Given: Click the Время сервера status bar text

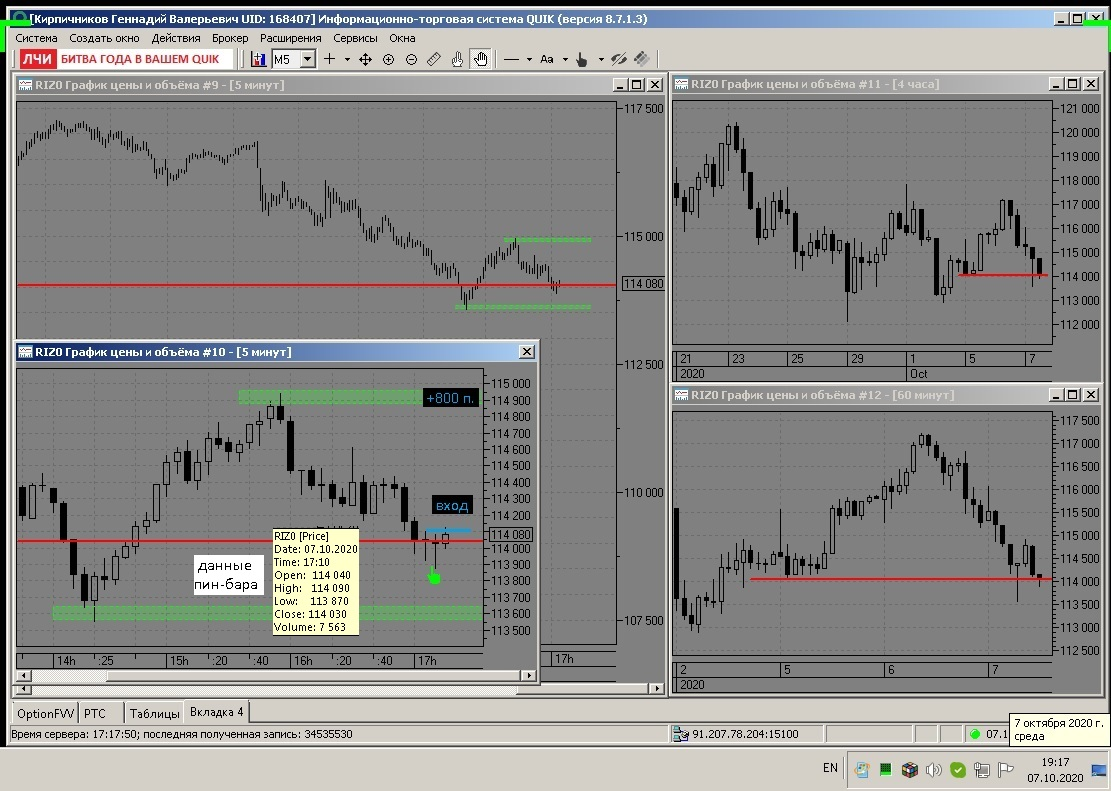Looking at the screenshot, I should [181, 734].
